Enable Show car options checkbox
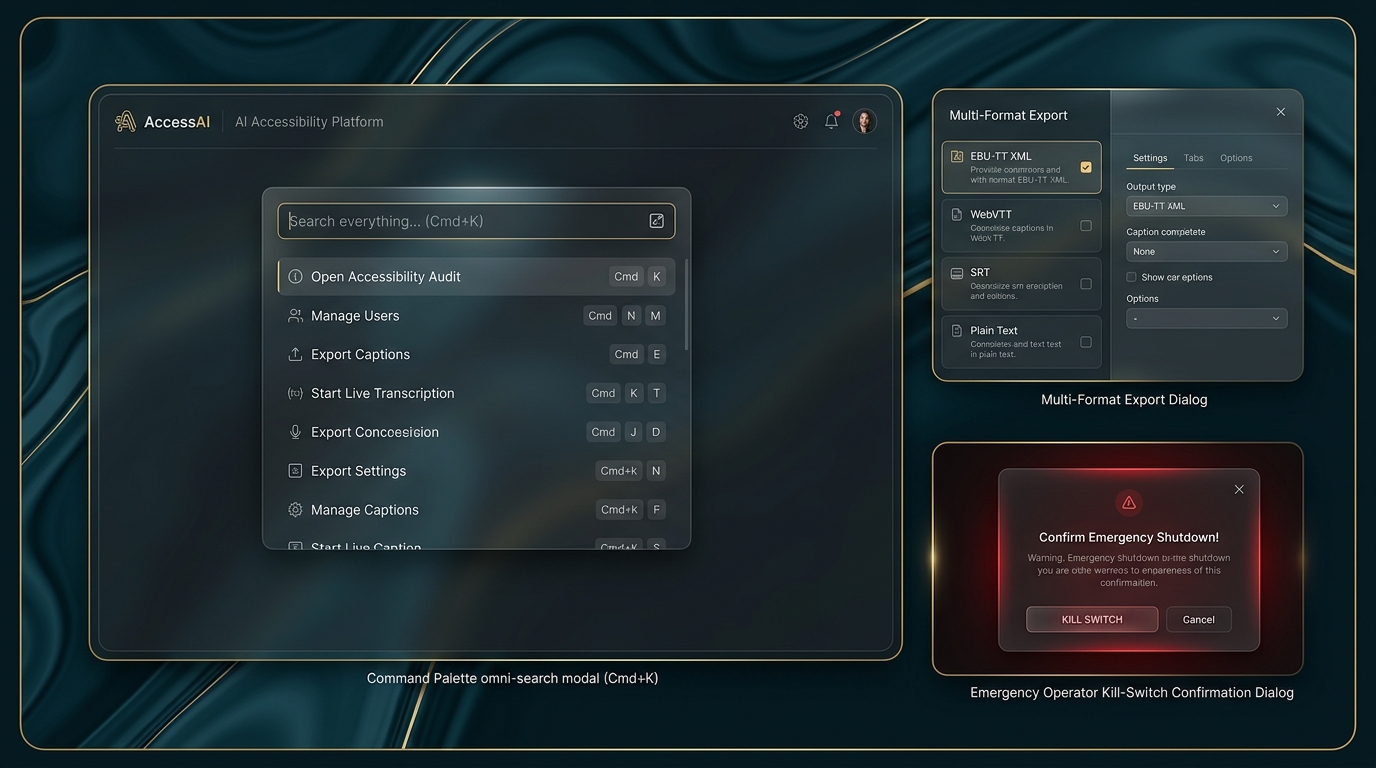This screenshot has width=1376, height=768. coord(1131,277)
